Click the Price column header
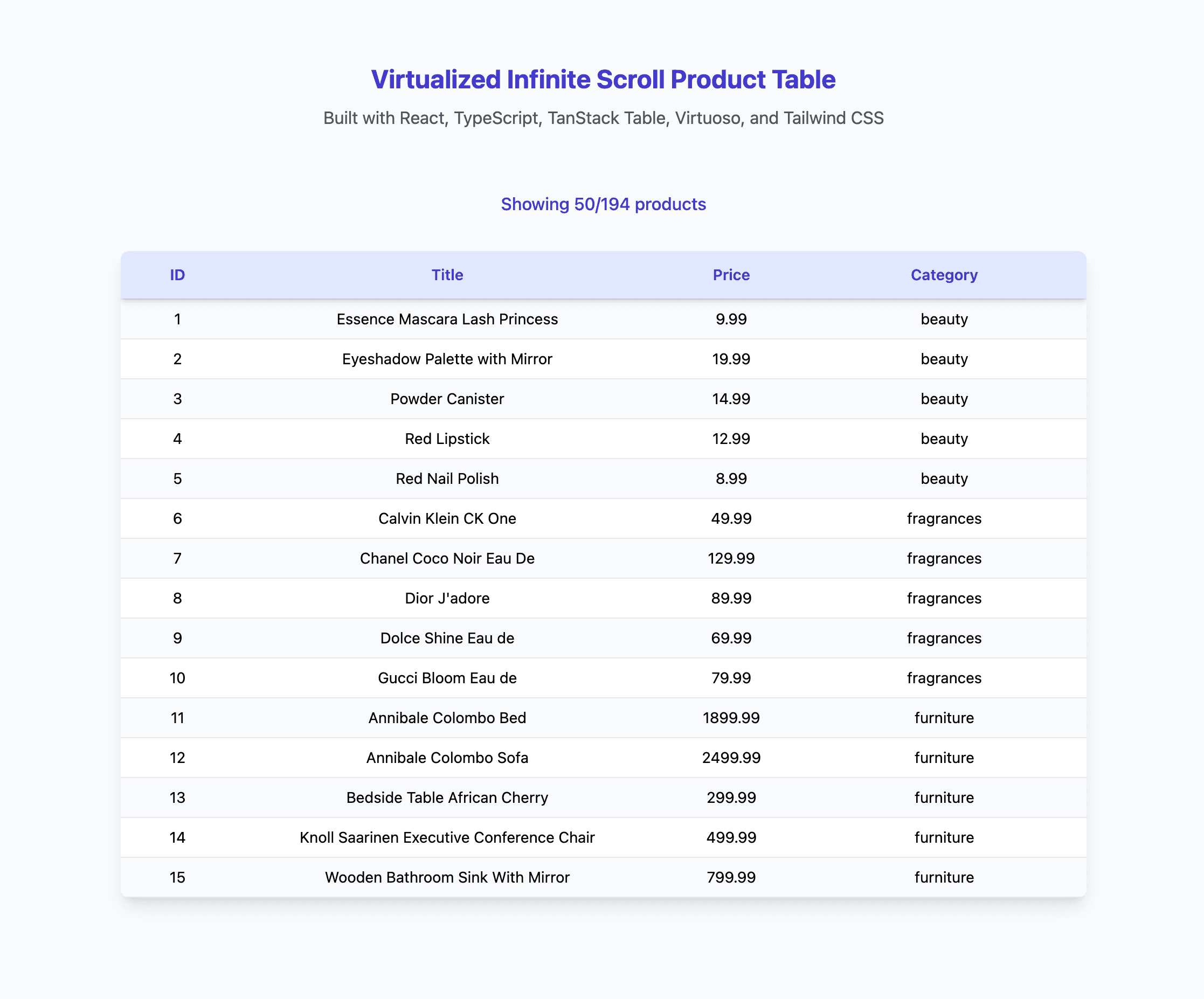Screen dimensions: 1204x999 731,275
